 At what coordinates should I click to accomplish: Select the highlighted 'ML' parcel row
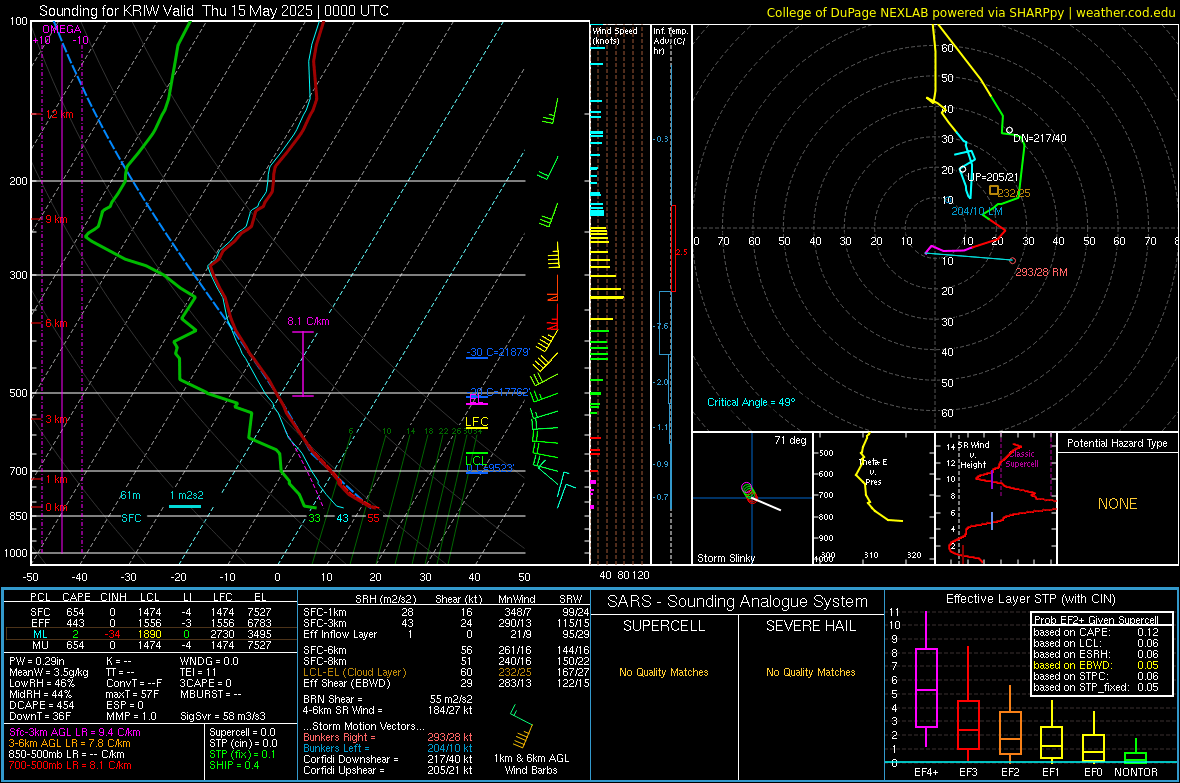[x=151, y=635]
